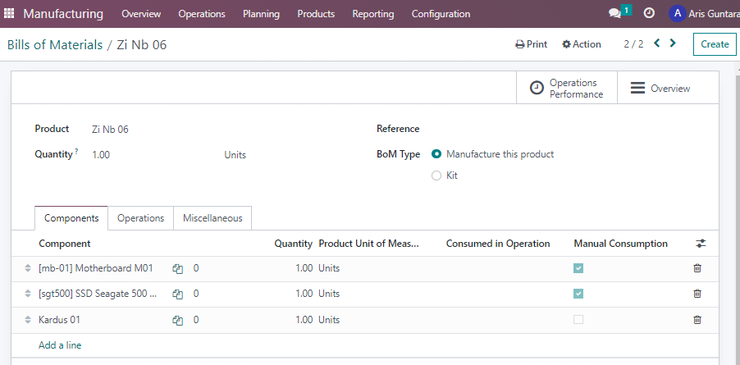Click Add a line link
Viewport: 740px width, 365px height.
click(60, 345)
